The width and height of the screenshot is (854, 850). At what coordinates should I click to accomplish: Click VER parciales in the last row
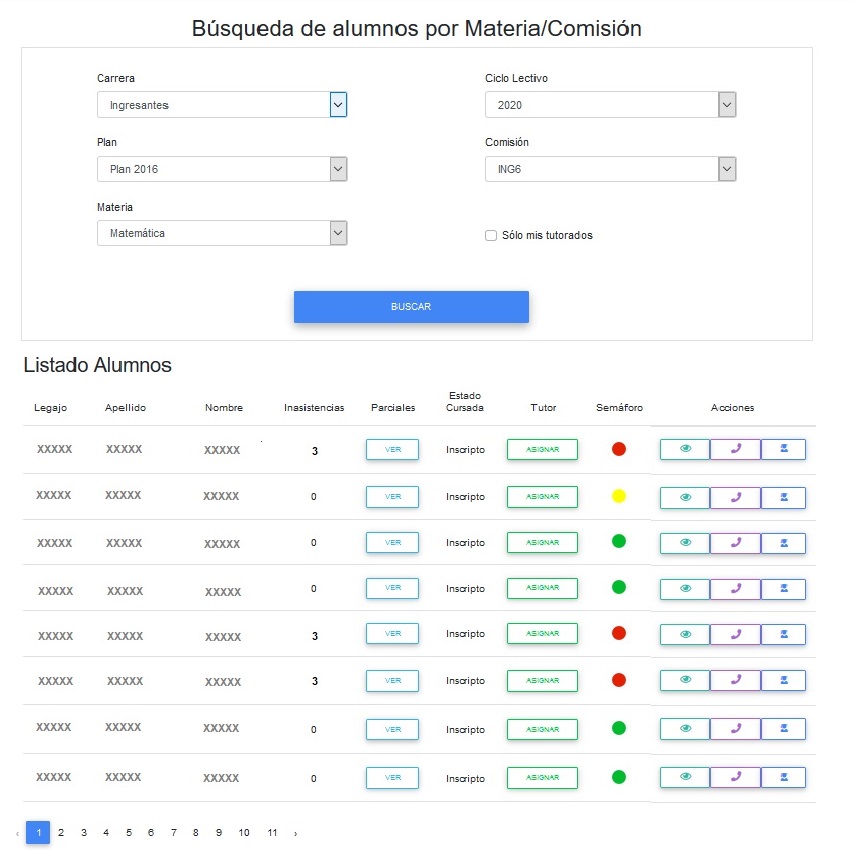point(392,777)
